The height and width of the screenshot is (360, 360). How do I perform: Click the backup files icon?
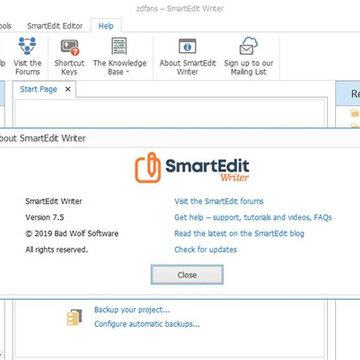[74, 317]
